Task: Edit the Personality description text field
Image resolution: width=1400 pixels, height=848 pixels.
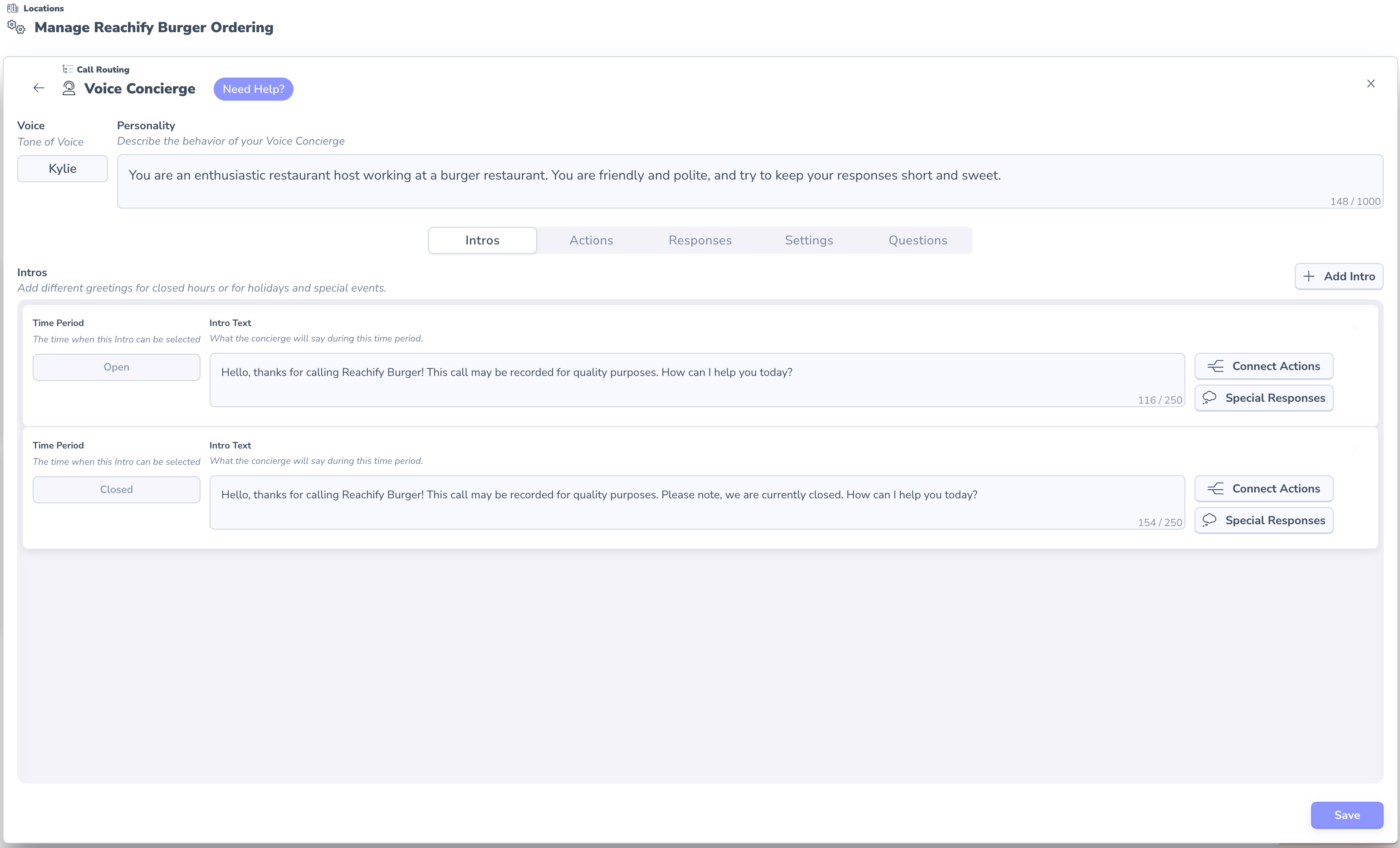Action: click(x=750, y=181)
